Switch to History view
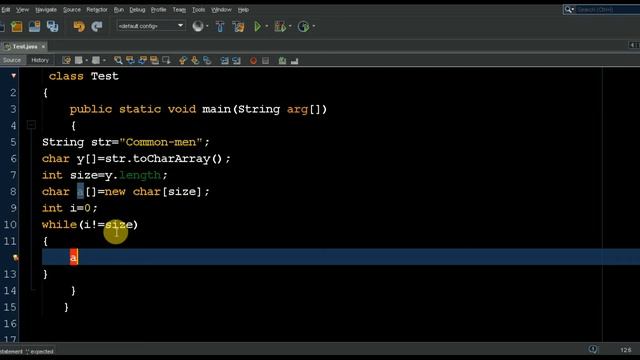The width and height of the screenshot is (640, 360). click(40, 60)
